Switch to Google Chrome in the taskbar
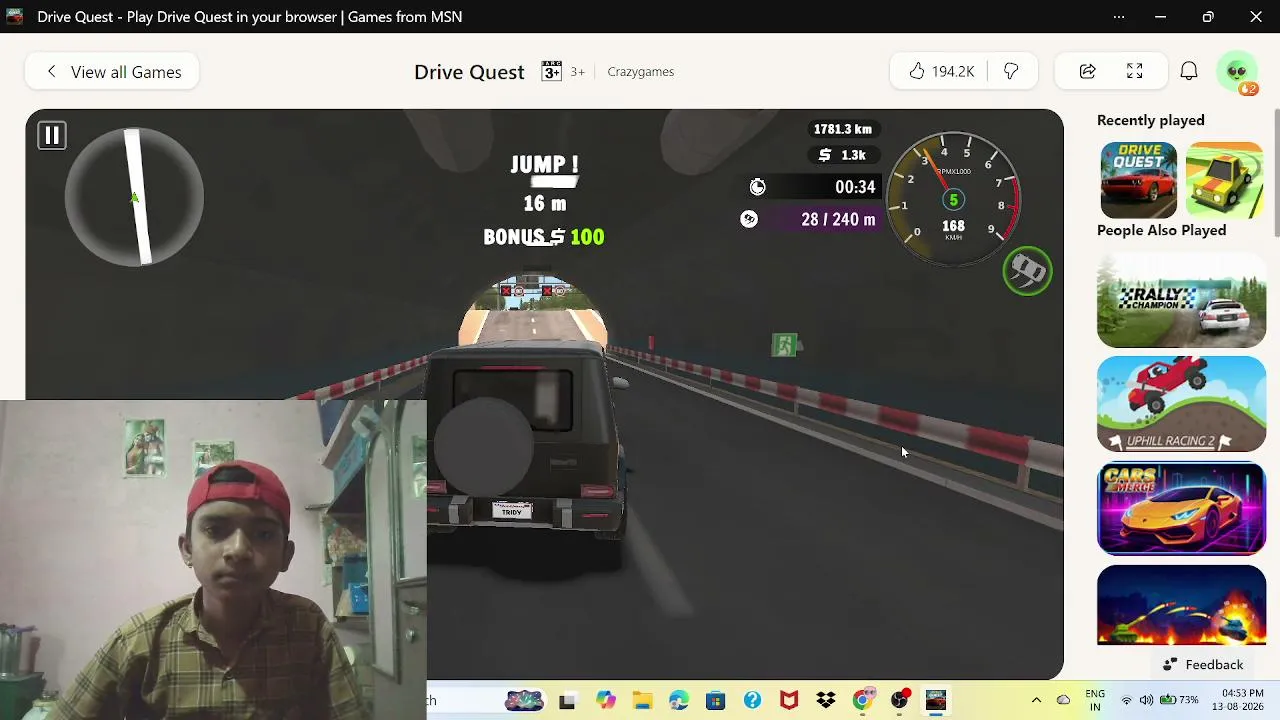1280x720 pixels. pyautogui.click(x=862, y=701)
